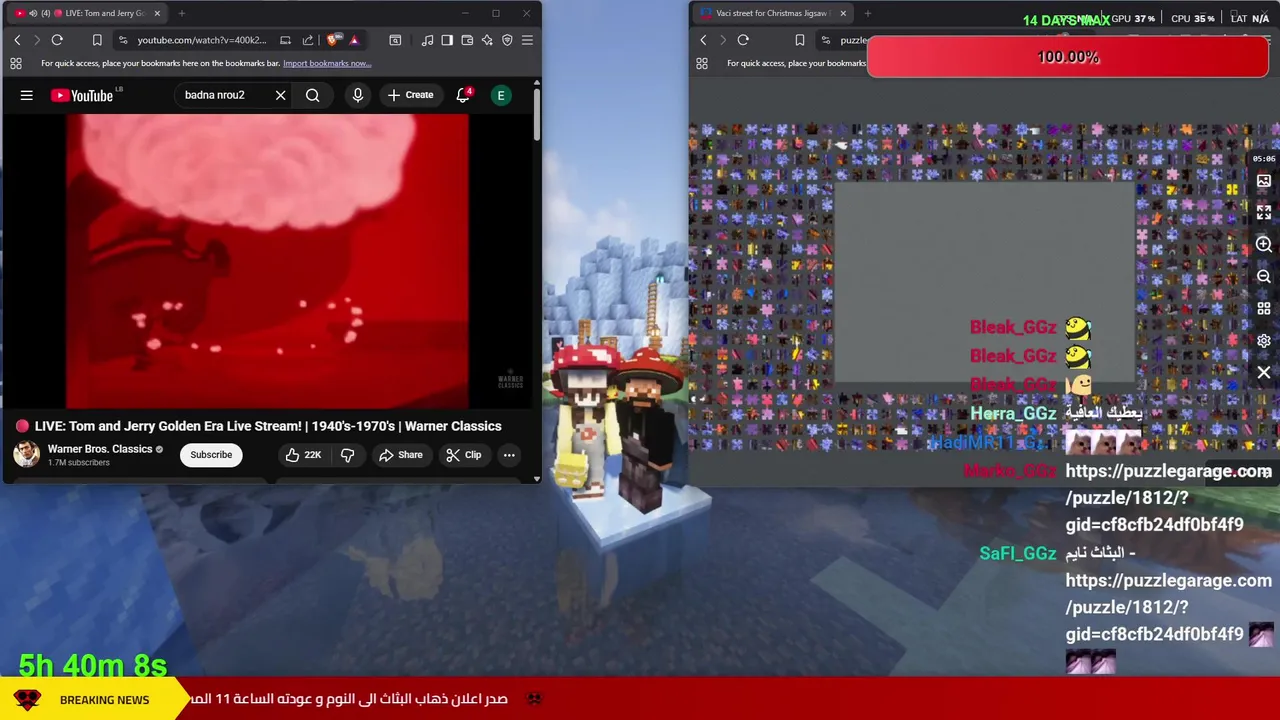Open the Brave main hamburger menu
This screenshot has height=720, width=1280.
tap(527, 40)
